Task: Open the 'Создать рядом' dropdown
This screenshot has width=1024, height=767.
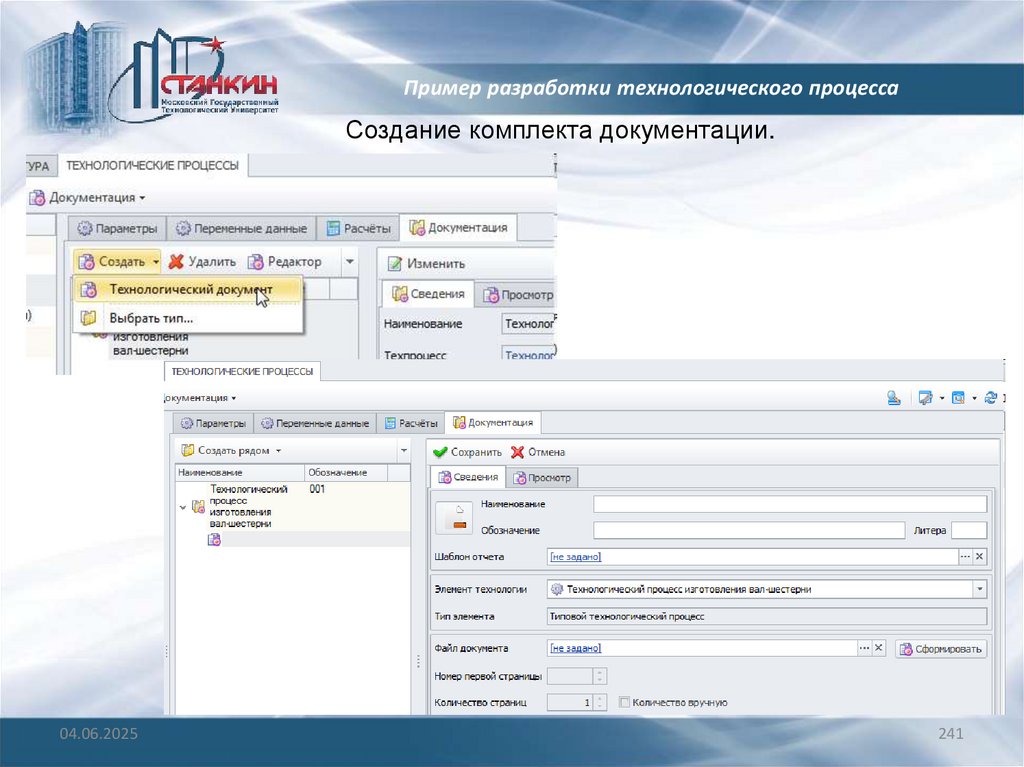Action: tap(278, 451)
